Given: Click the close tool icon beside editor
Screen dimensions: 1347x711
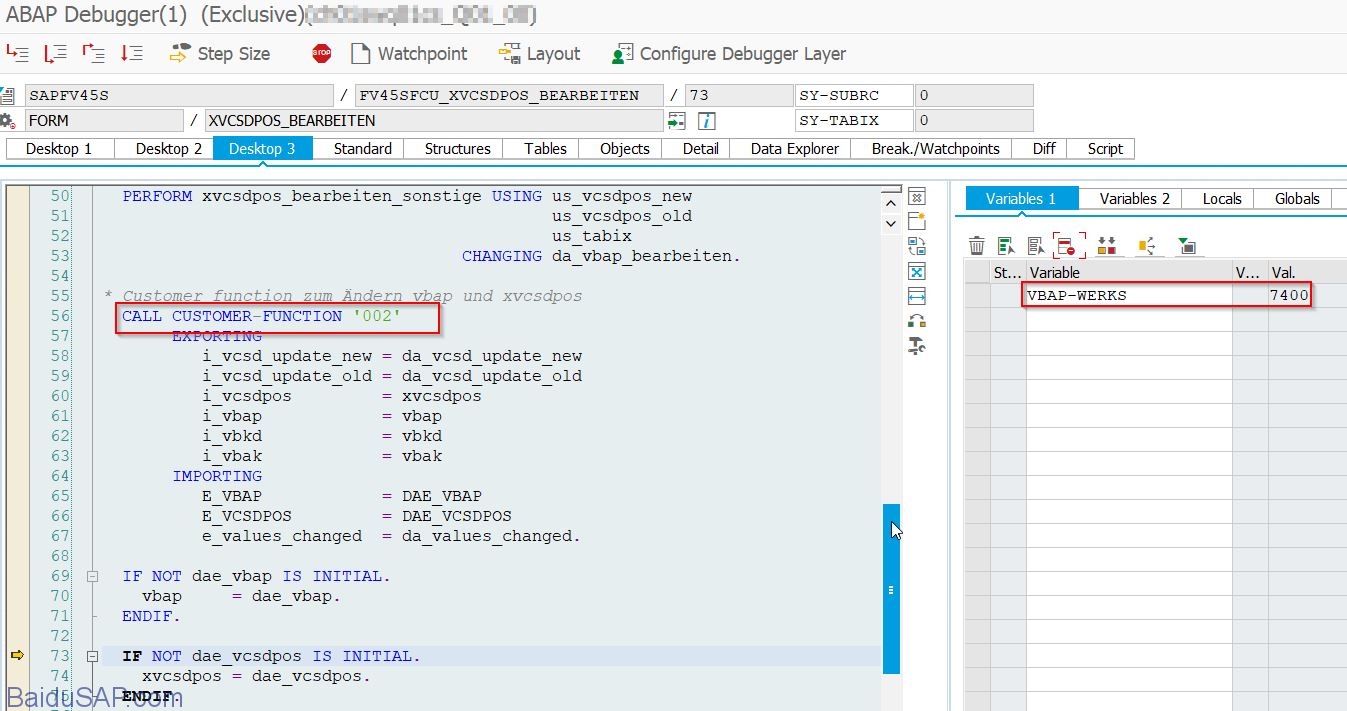Looking at the screenshot, I should tap(916, 196).
